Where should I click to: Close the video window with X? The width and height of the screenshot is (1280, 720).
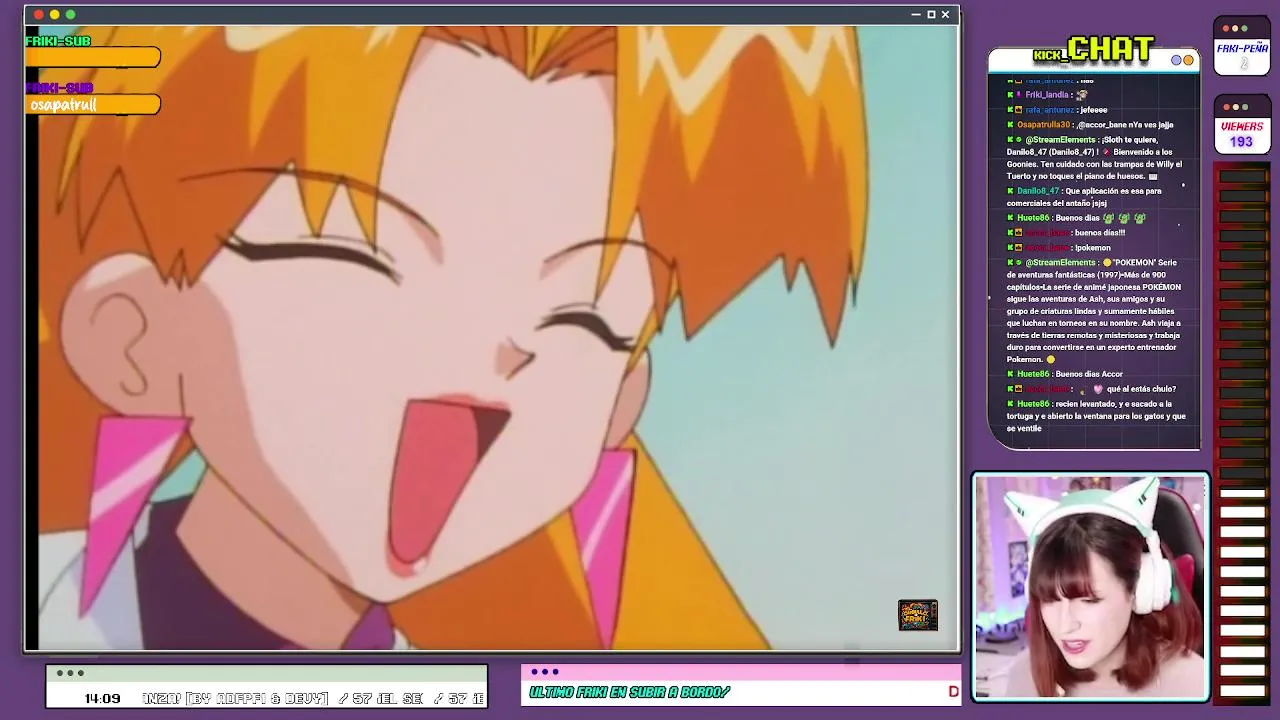coord(945,15)
